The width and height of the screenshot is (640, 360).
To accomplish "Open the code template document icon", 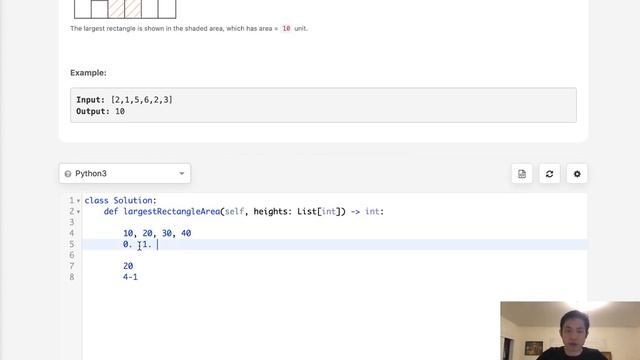I will pyautogui.click(x=522, y=174).
